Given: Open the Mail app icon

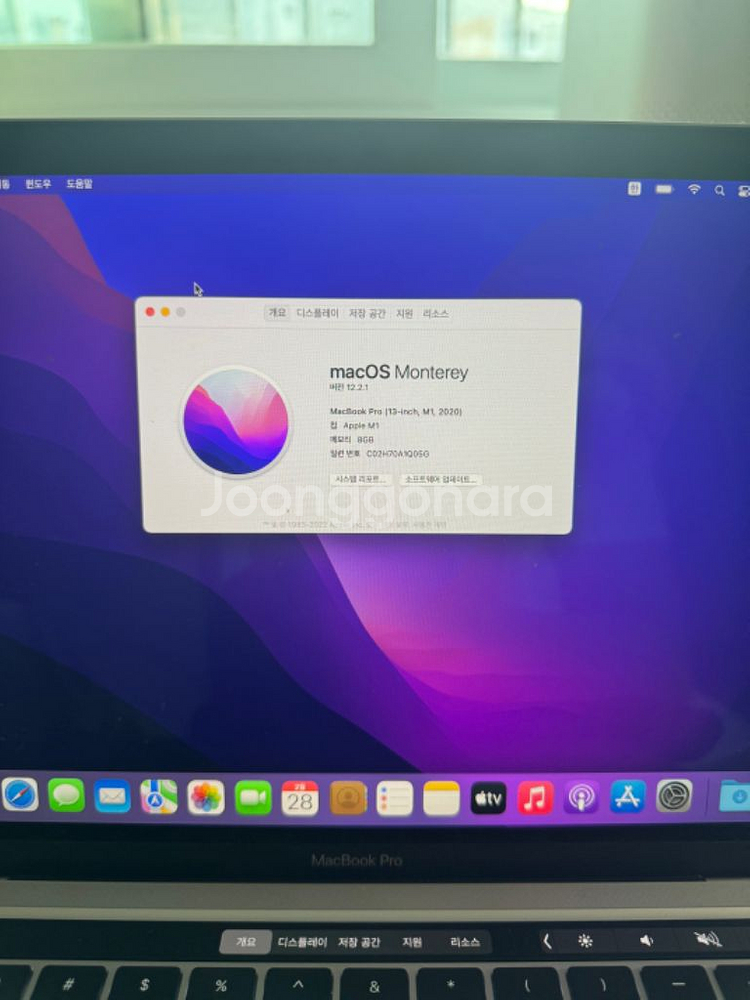Looking at the screenshot, I should pos(113,797).
